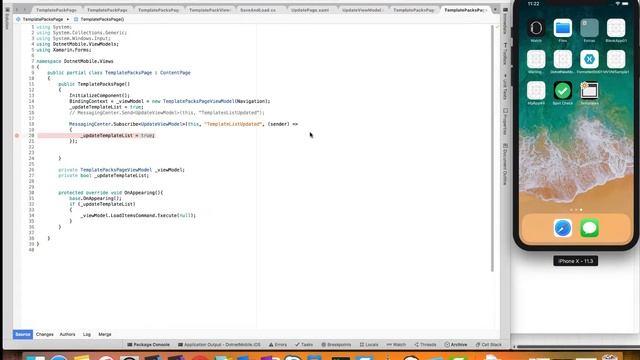The image size is (640, 360).
Task: Open the Extras folder on the simulator
Action: click(589, 29)
